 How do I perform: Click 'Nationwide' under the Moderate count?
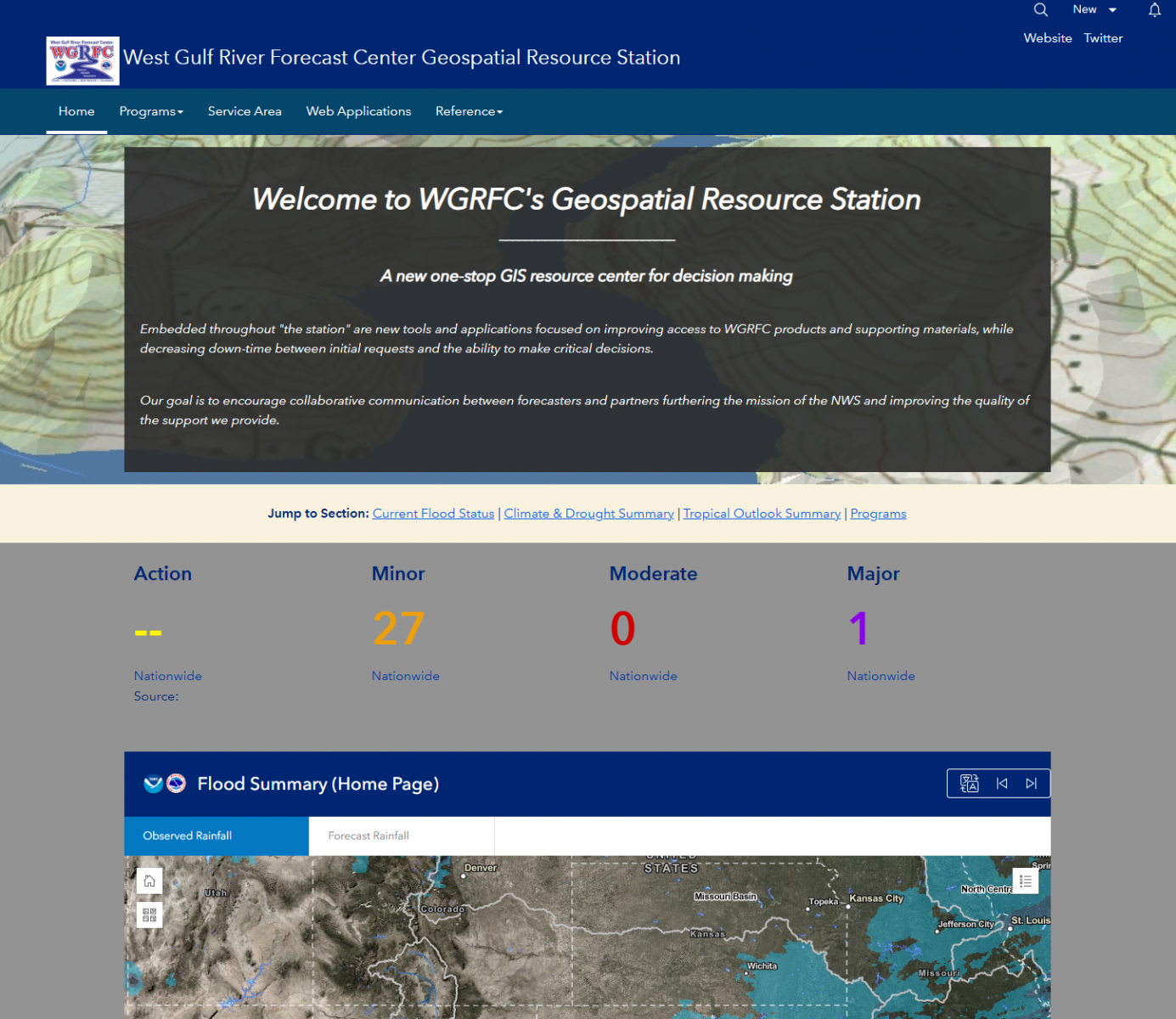click(644, 676)
